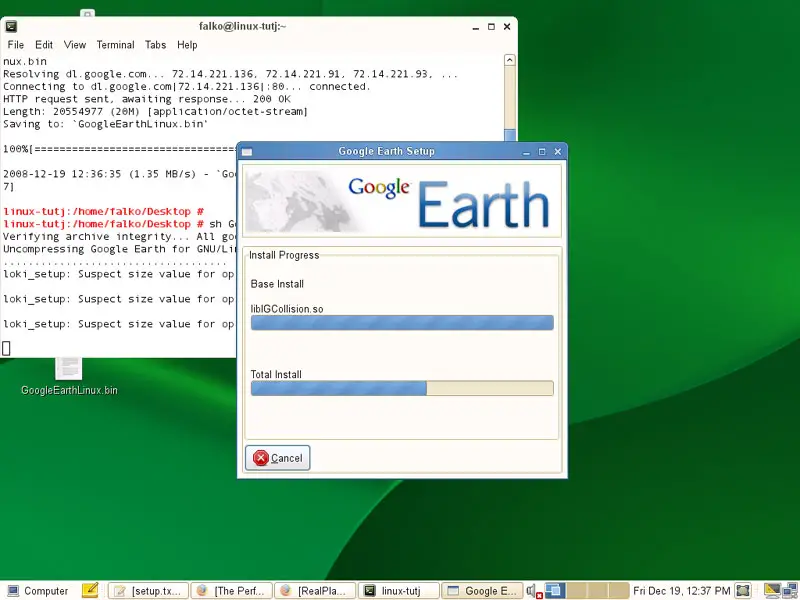Viewport: 800px width, 600px height.
Task: Click the terminal line starting 'Length: 20554977'
Action: 156,111
